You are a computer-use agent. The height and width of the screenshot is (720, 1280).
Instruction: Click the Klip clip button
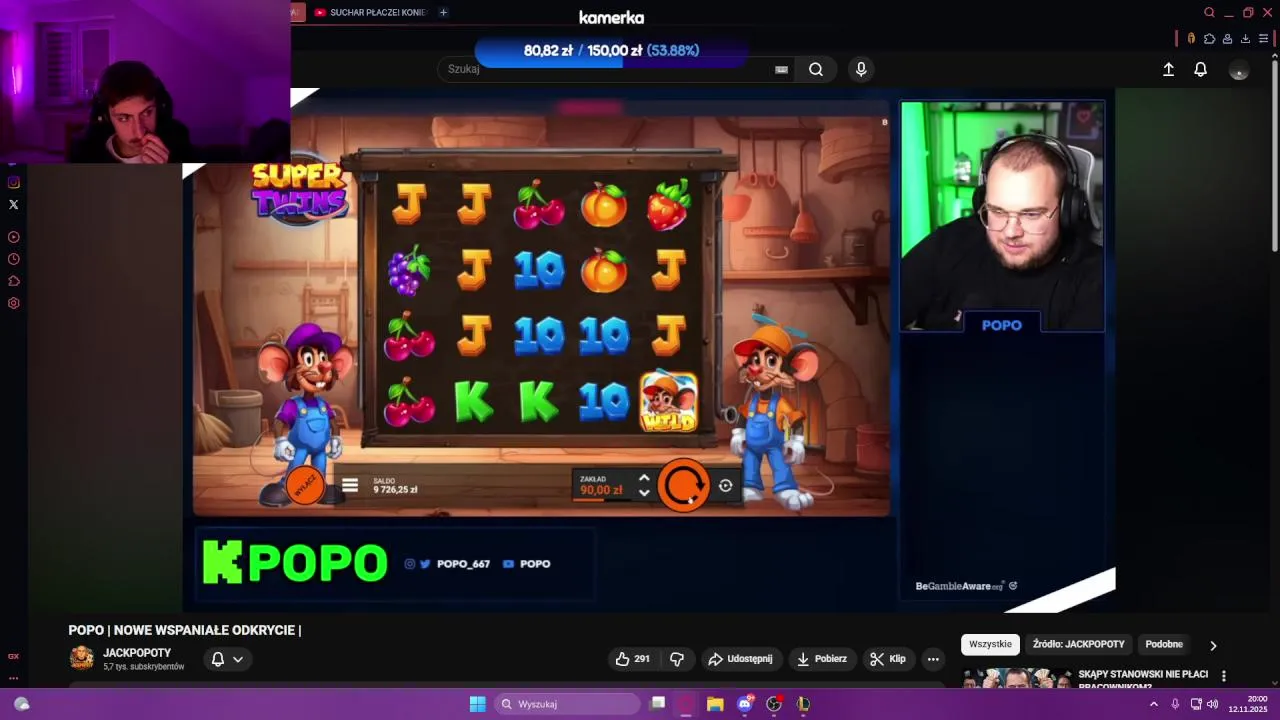click(x=887, y=659)
